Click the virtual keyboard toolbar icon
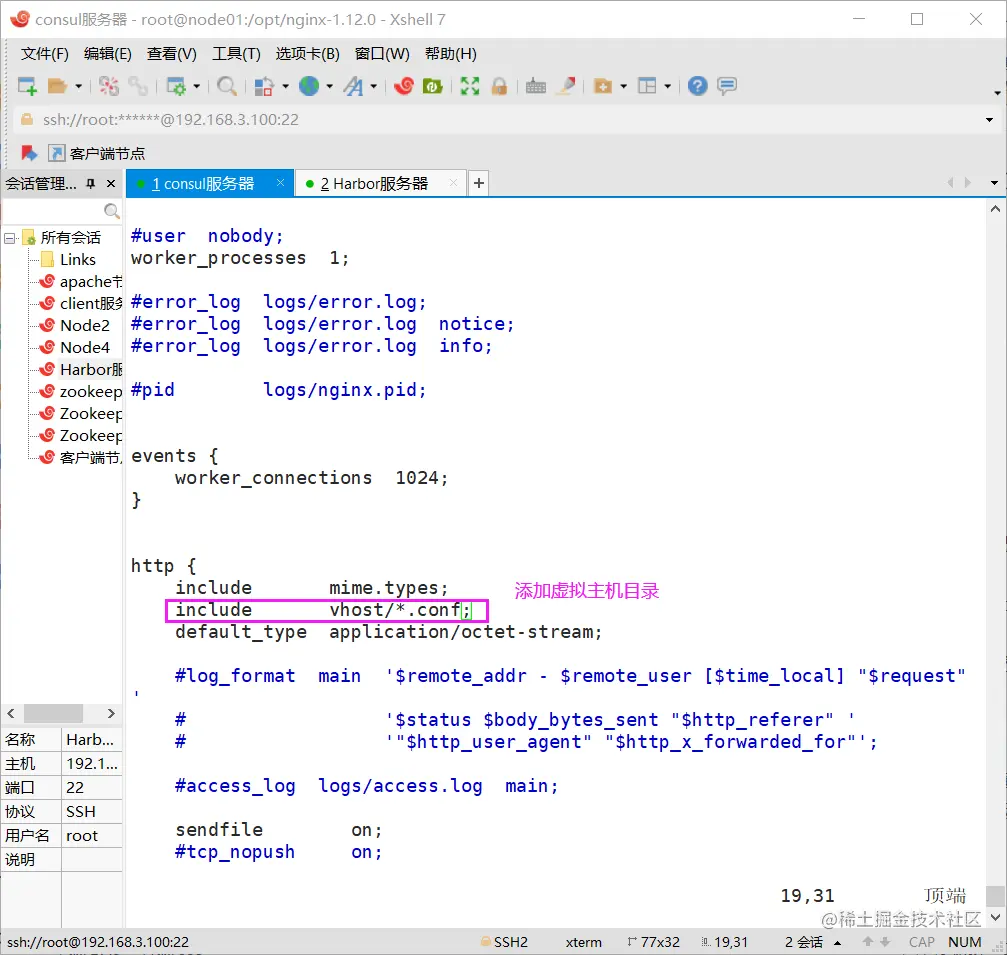This screenshot has width=1007, height=955. pyautogui.click(x=536, y=87)
